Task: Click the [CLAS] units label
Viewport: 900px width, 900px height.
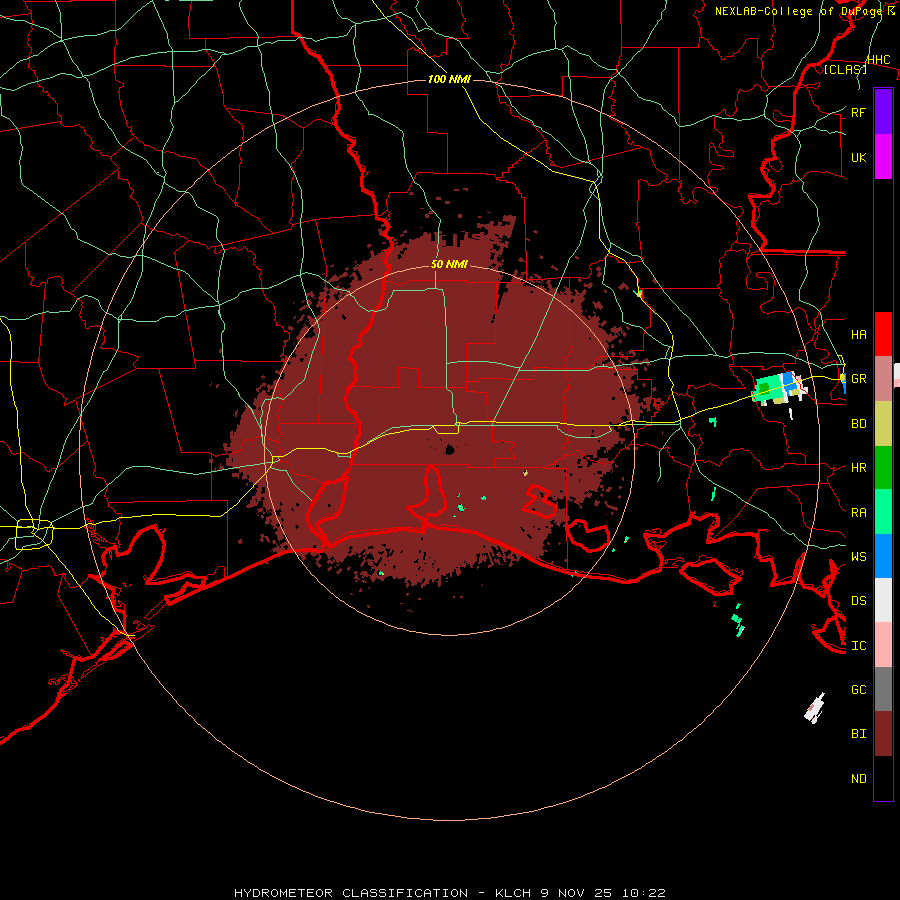Action: click(x=845, y=69)
